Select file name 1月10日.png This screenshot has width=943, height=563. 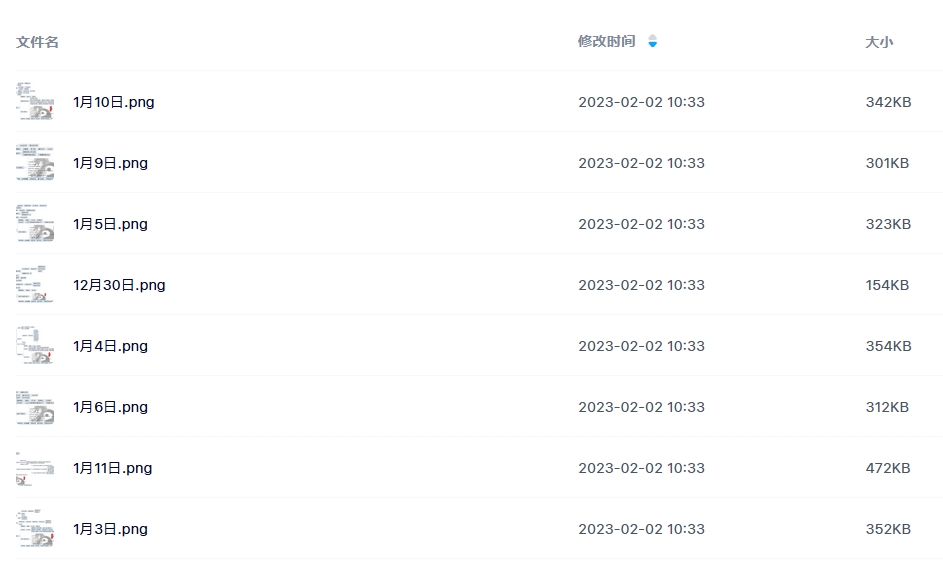pos(114,102)
